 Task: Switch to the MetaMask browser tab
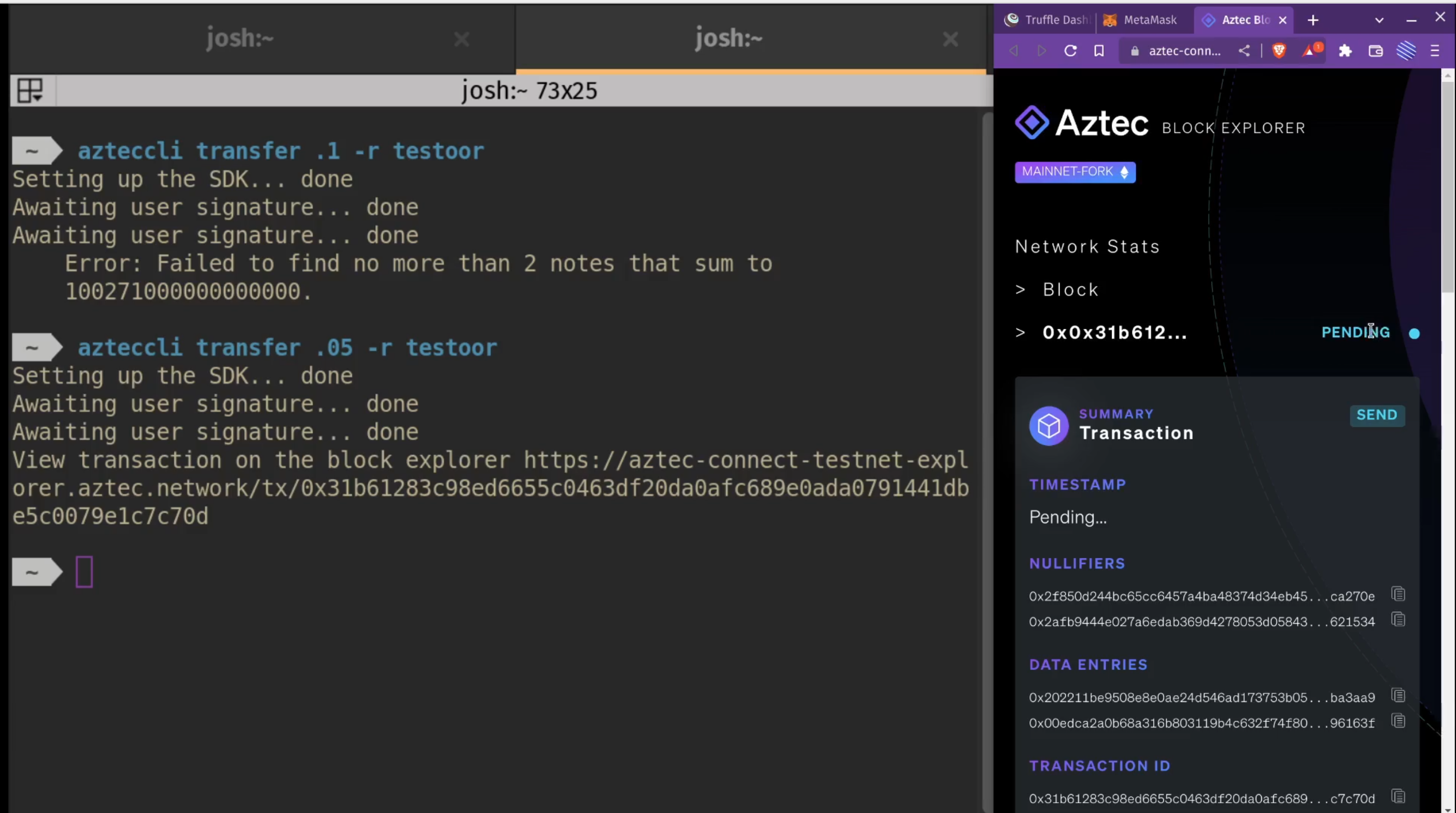(x=1142, y=20)
